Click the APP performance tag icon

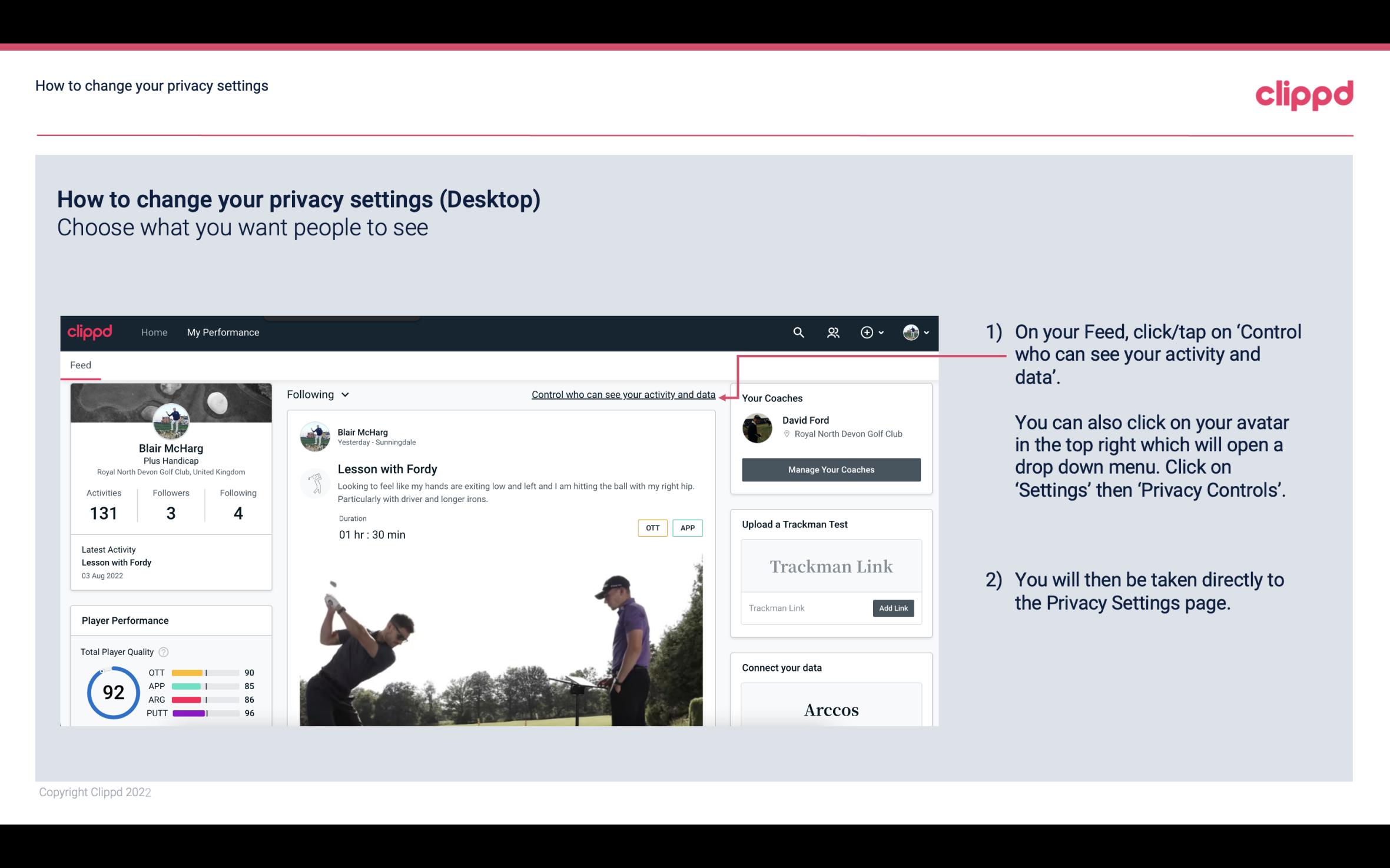point(688,527)
